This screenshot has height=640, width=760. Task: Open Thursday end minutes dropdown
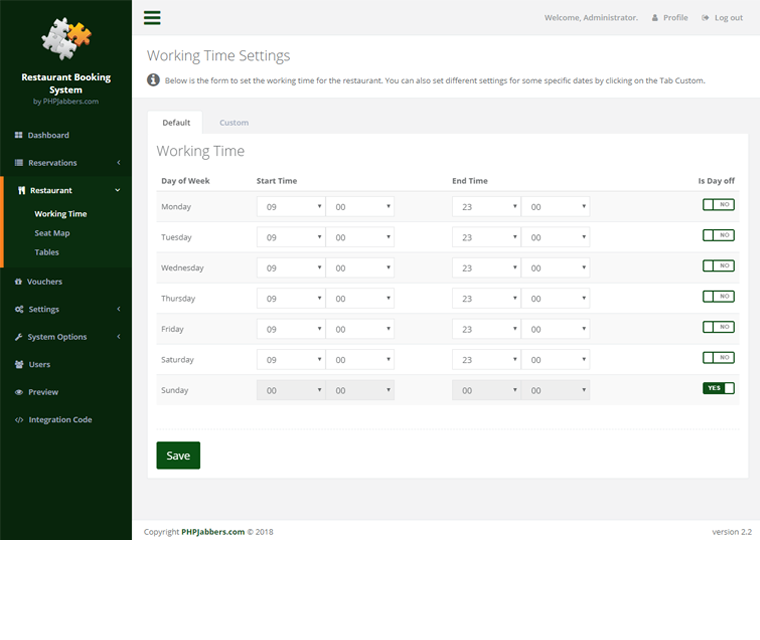[555, 298]
